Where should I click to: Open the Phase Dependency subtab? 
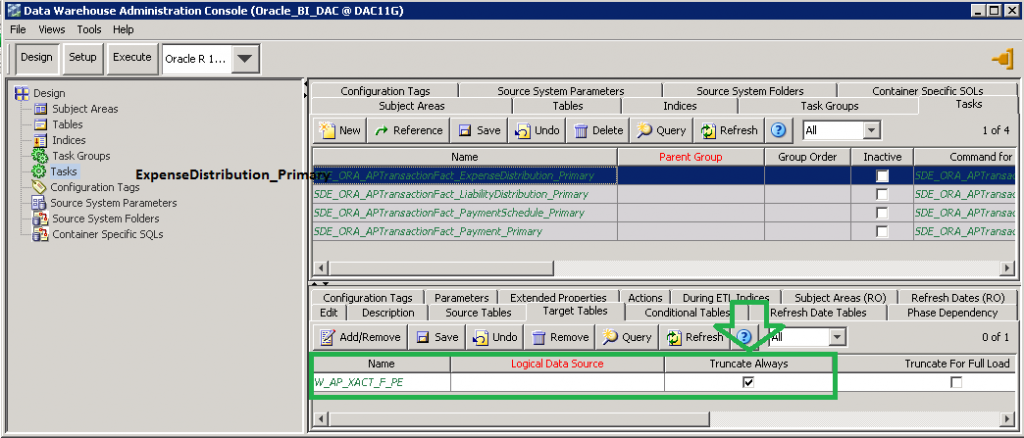point(952,313)
